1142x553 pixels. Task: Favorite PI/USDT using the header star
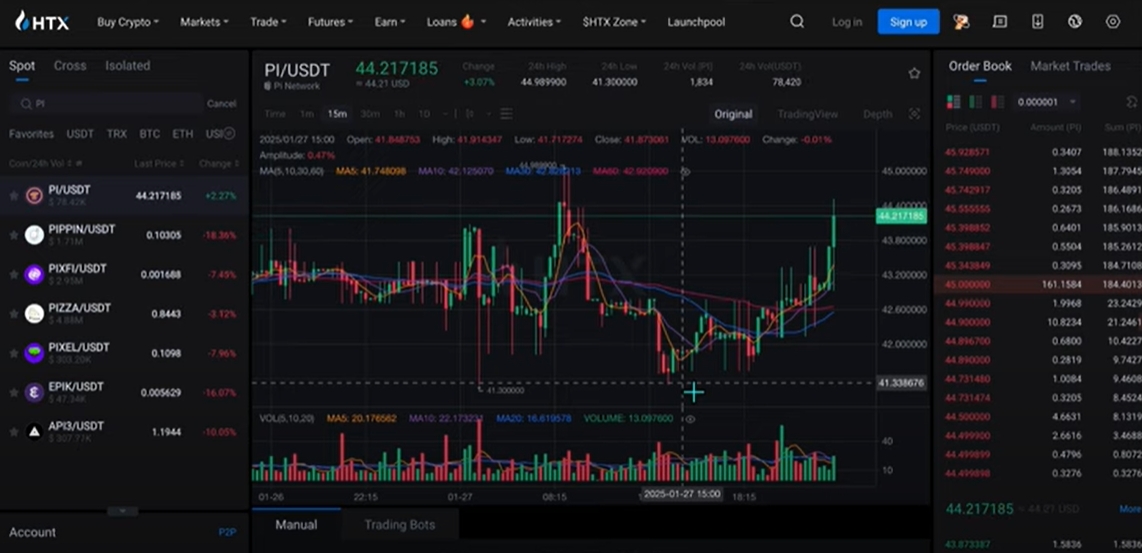click(x=914, y=74)
